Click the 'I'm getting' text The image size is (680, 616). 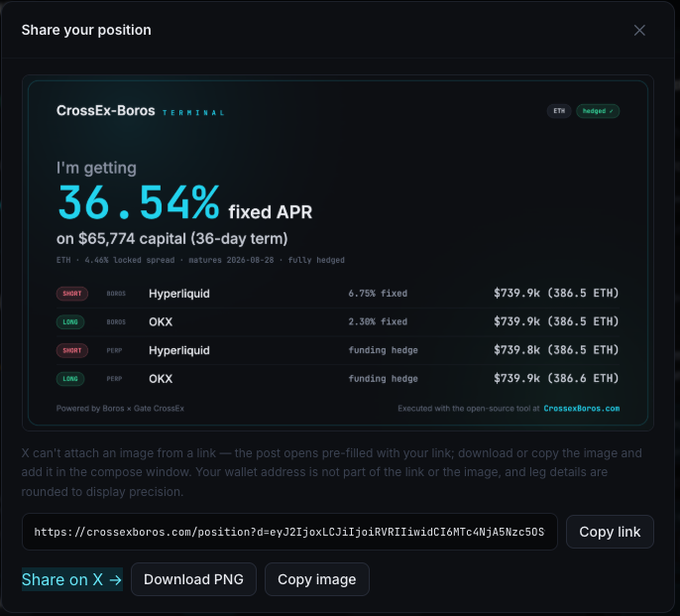96,168
